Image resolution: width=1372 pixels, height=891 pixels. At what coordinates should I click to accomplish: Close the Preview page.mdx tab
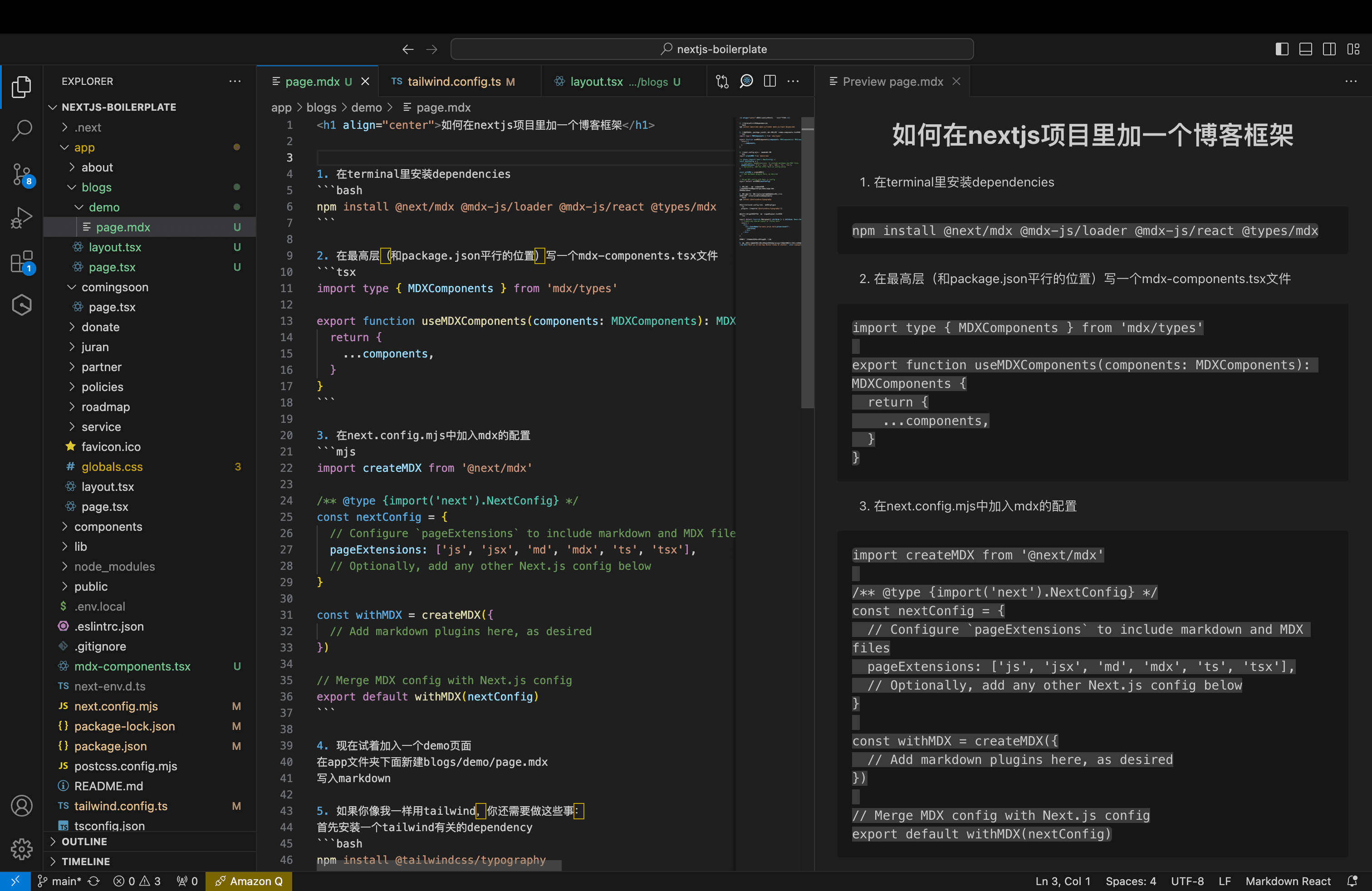(x=956, y=81)
